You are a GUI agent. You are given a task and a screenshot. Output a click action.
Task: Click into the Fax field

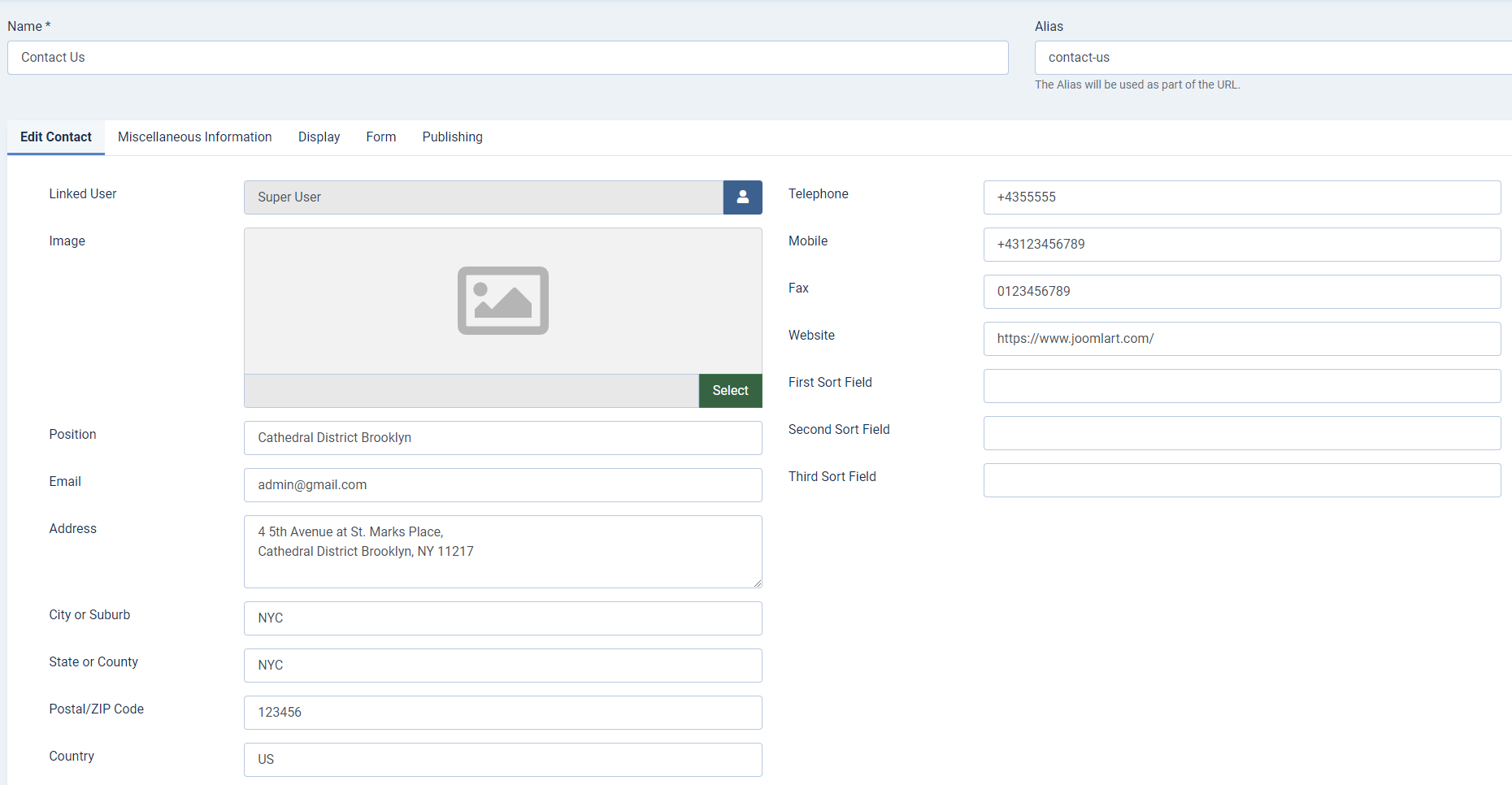[x=1241, y=292]
